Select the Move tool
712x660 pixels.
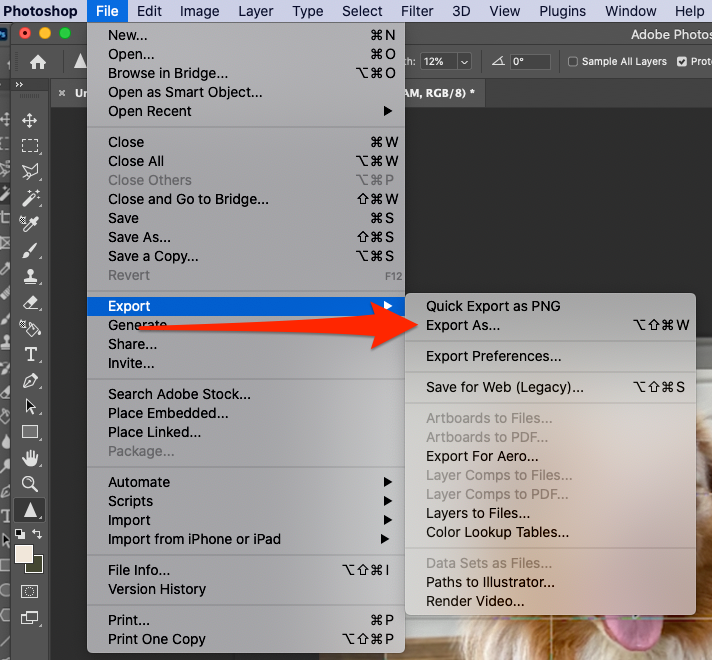(30, 120)
